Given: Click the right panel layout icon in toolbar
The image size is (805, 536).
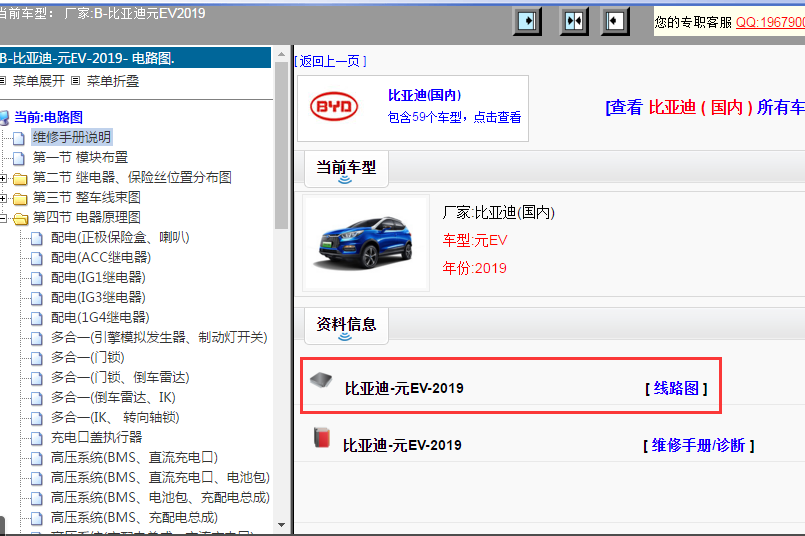Looking at the screenshot, I should tap(615, 22).
